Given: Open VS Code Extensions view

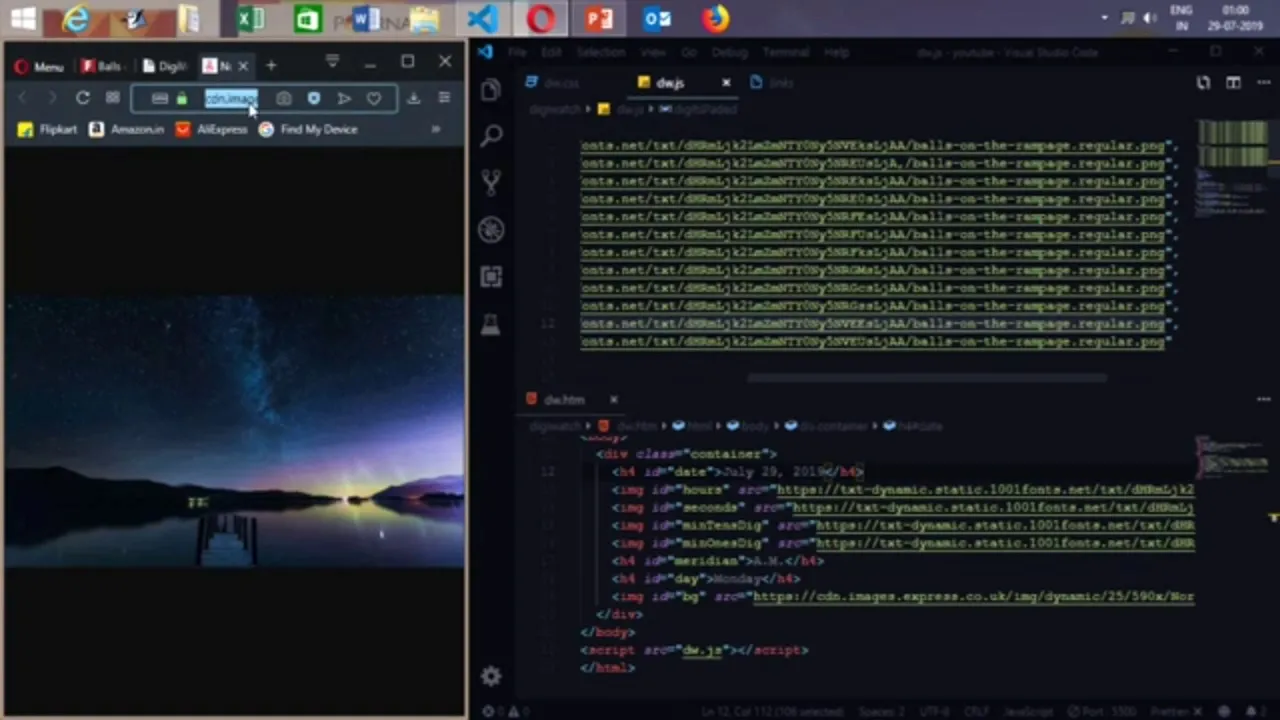Looking at the screenshot, I should pyautogui.click(x=490, y=277).
